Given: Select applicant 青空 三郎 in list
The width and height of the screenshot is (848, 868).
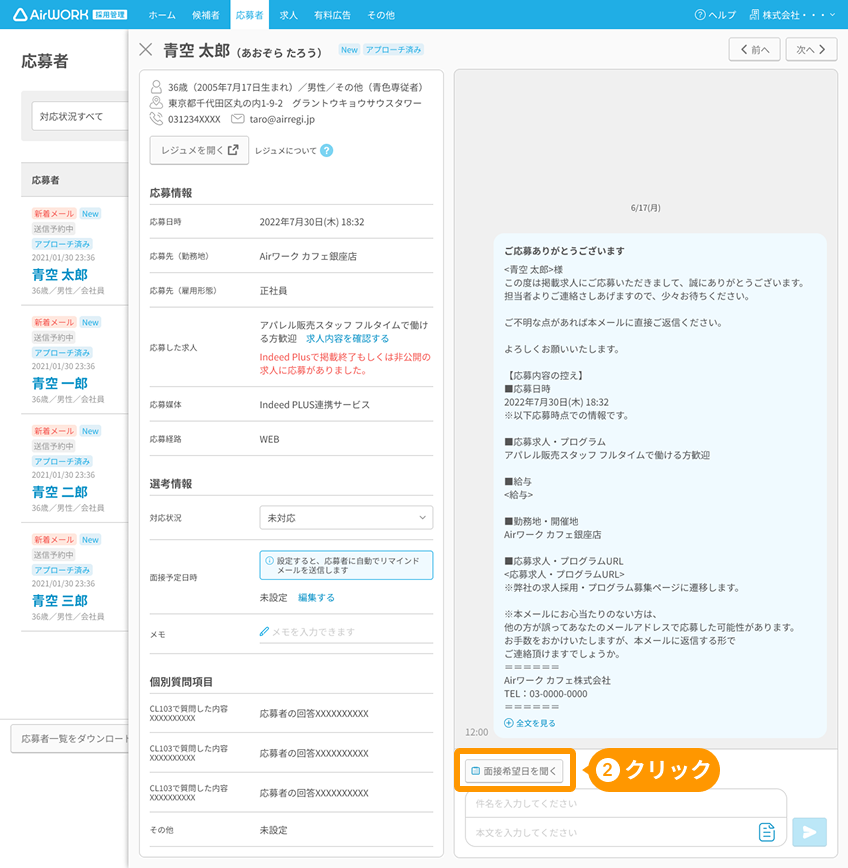Looking at the screenshot, I should pos(60,601).
